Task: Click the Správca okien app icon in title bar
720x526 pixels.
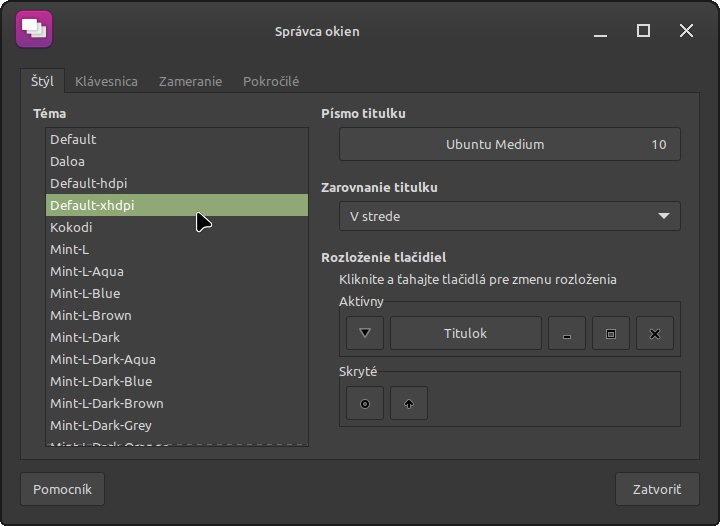Action: (34, 30)
